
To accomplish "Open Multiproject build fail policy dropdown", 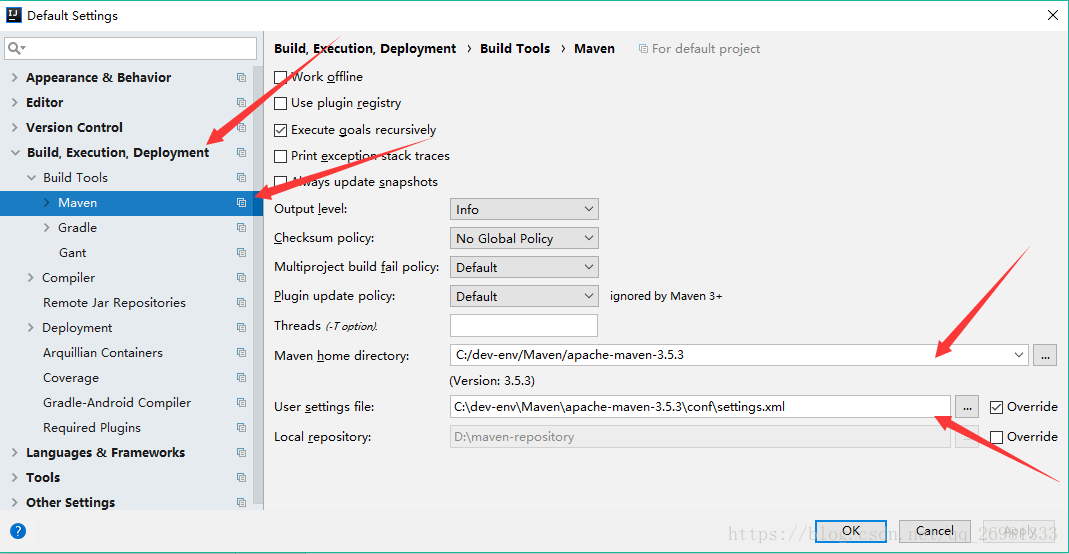I will click(524, 267).
